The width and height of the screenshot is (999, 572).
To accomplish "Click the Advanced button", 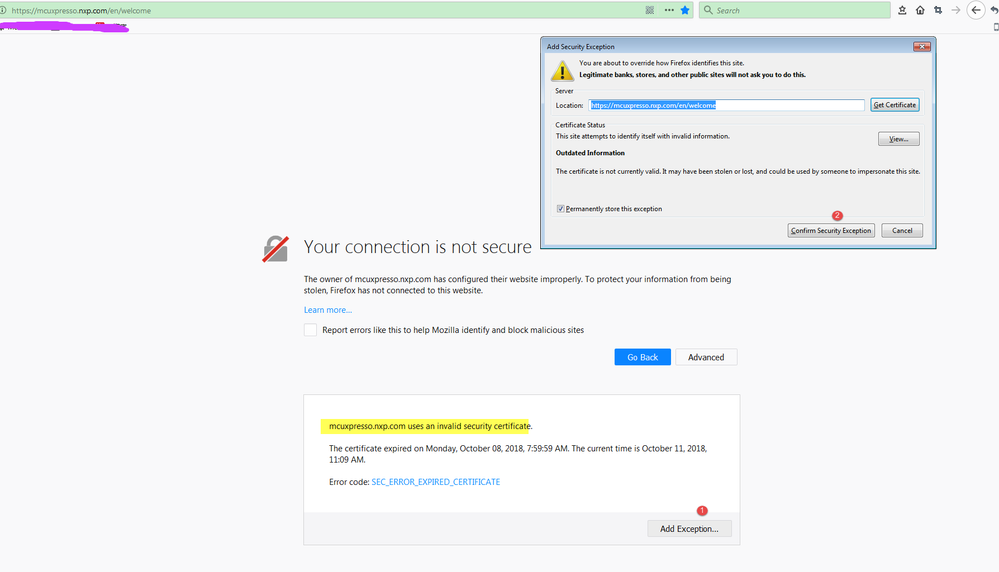I will (x=706, y=357).
